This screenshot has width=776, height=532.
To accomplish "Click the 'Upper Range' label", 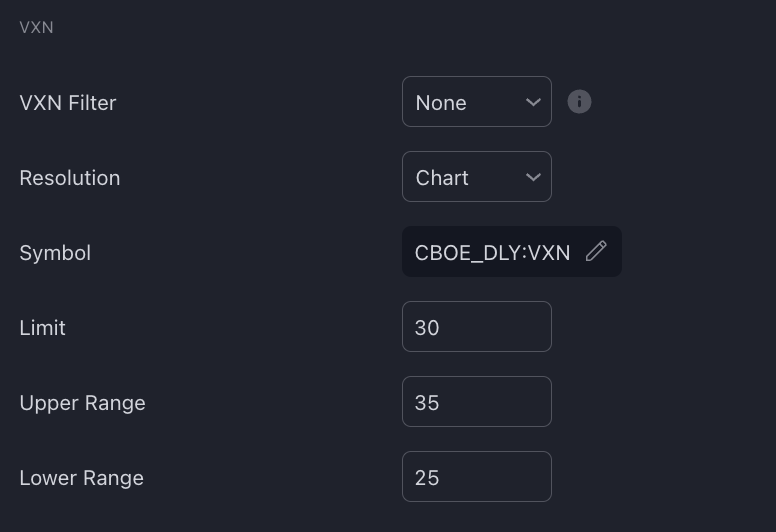I will click(x=82, y=403).
